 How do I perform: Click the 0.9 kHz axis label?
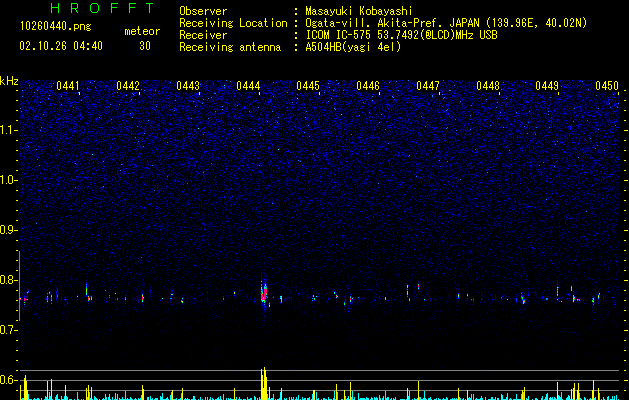click(x=9, y=230)
